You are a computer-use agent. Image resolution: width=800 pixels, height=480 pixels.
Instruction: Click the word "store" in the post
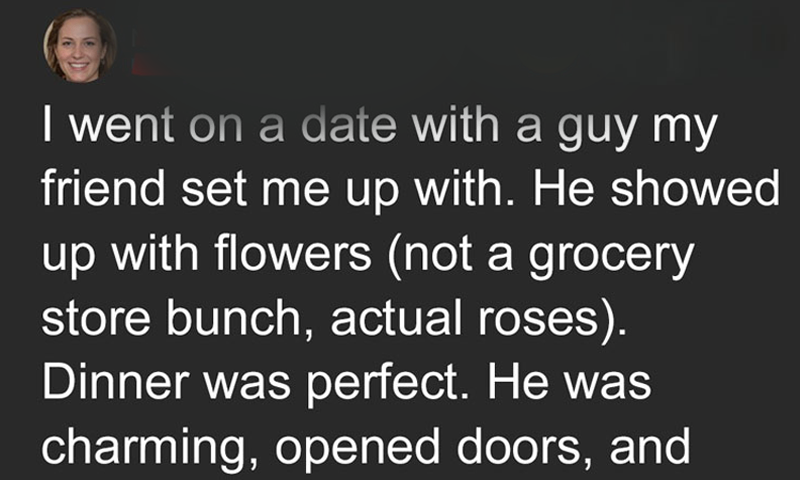[x=96, y=318]
